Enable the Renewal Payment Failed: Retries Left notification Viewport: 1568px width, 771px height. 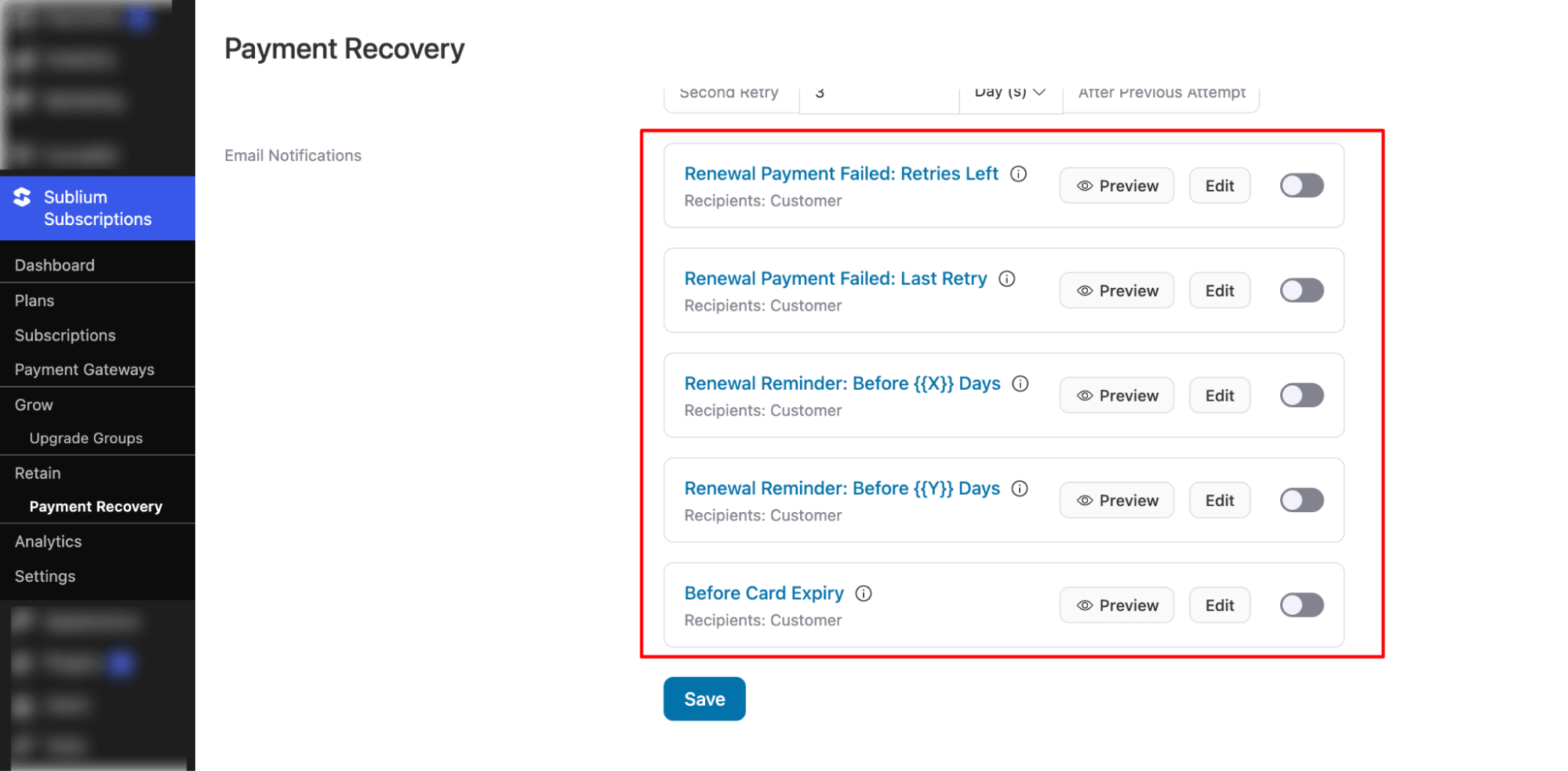coord(1301,185)
